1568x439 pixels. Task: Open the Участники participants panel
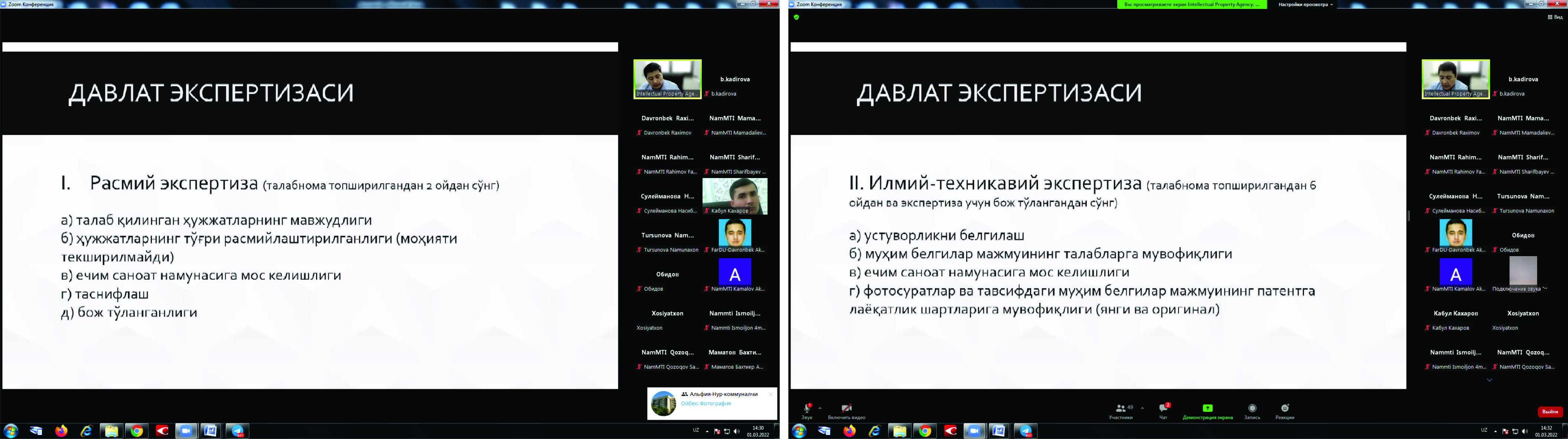coord(1121,409)
